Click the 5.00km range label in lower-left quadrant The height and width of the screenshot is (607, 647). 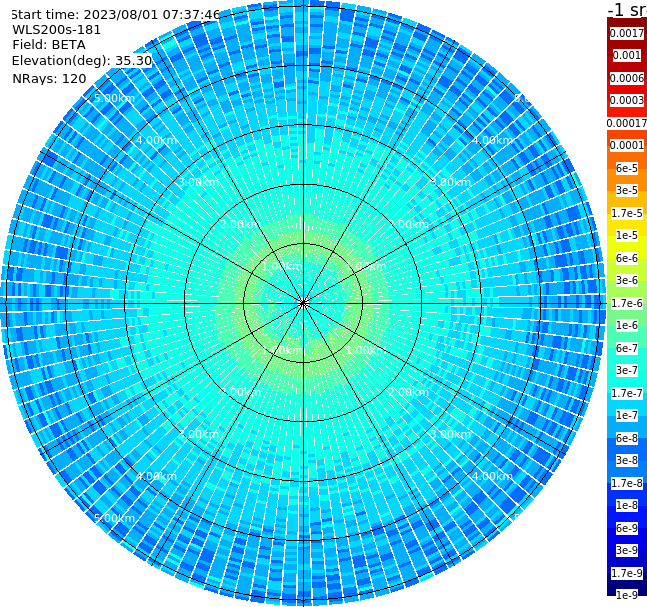click(x=114, y=518)
